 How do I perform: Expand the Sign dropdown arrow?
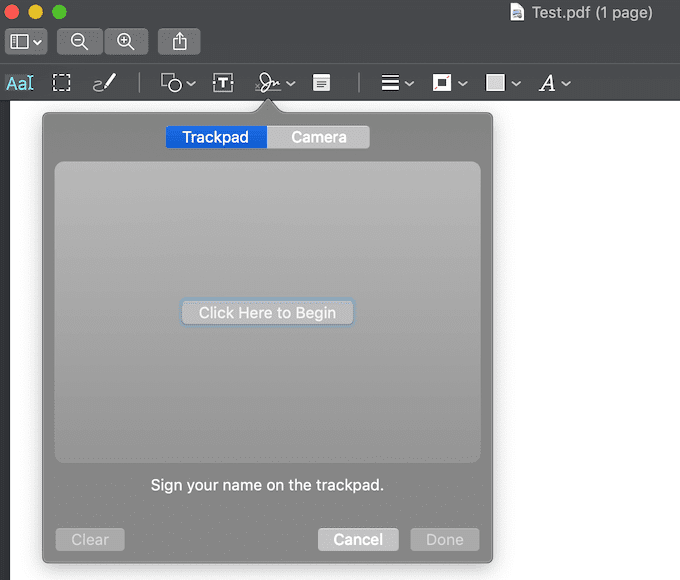(291, 83)
